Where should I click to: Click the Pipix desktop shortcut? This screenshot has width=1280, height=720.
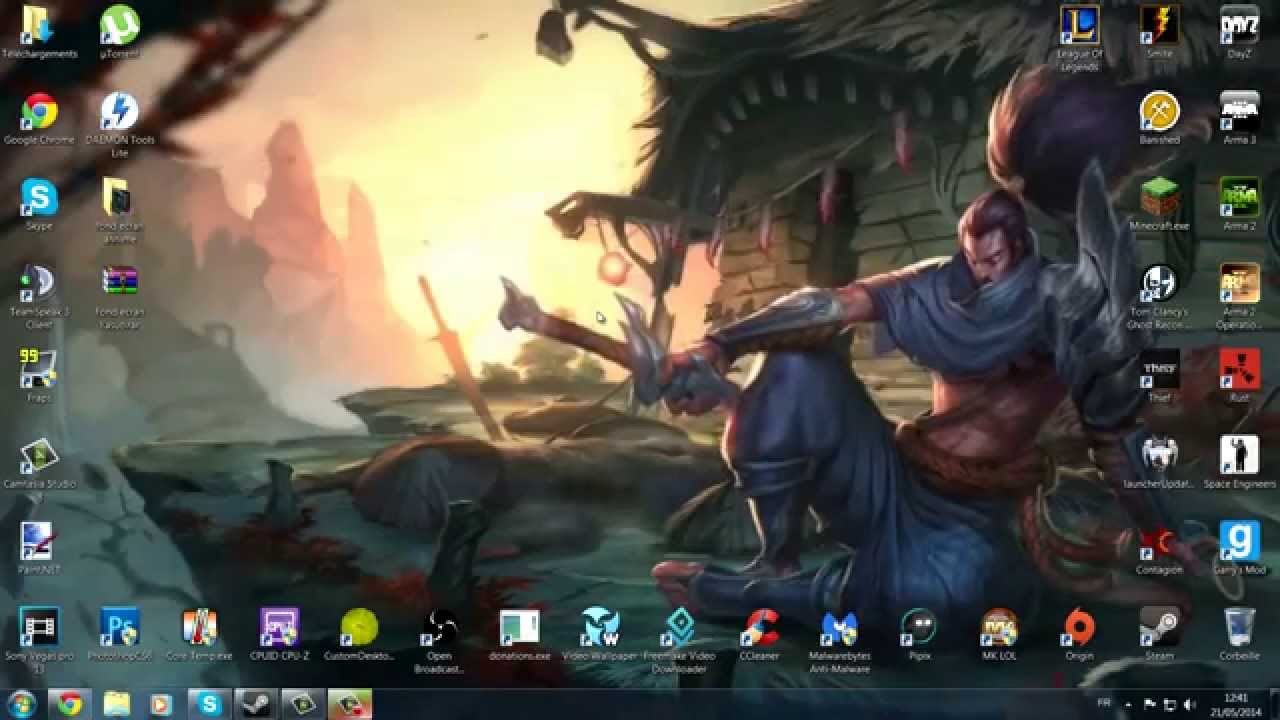point(919,635)
